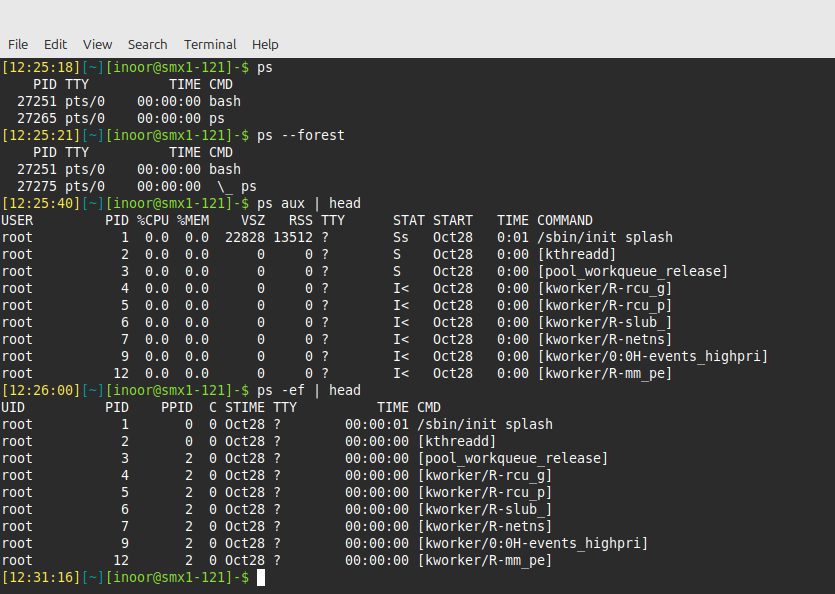The image size is (835, 594).
Task: Click PID 27275 in the forest output
Action: 37,186
